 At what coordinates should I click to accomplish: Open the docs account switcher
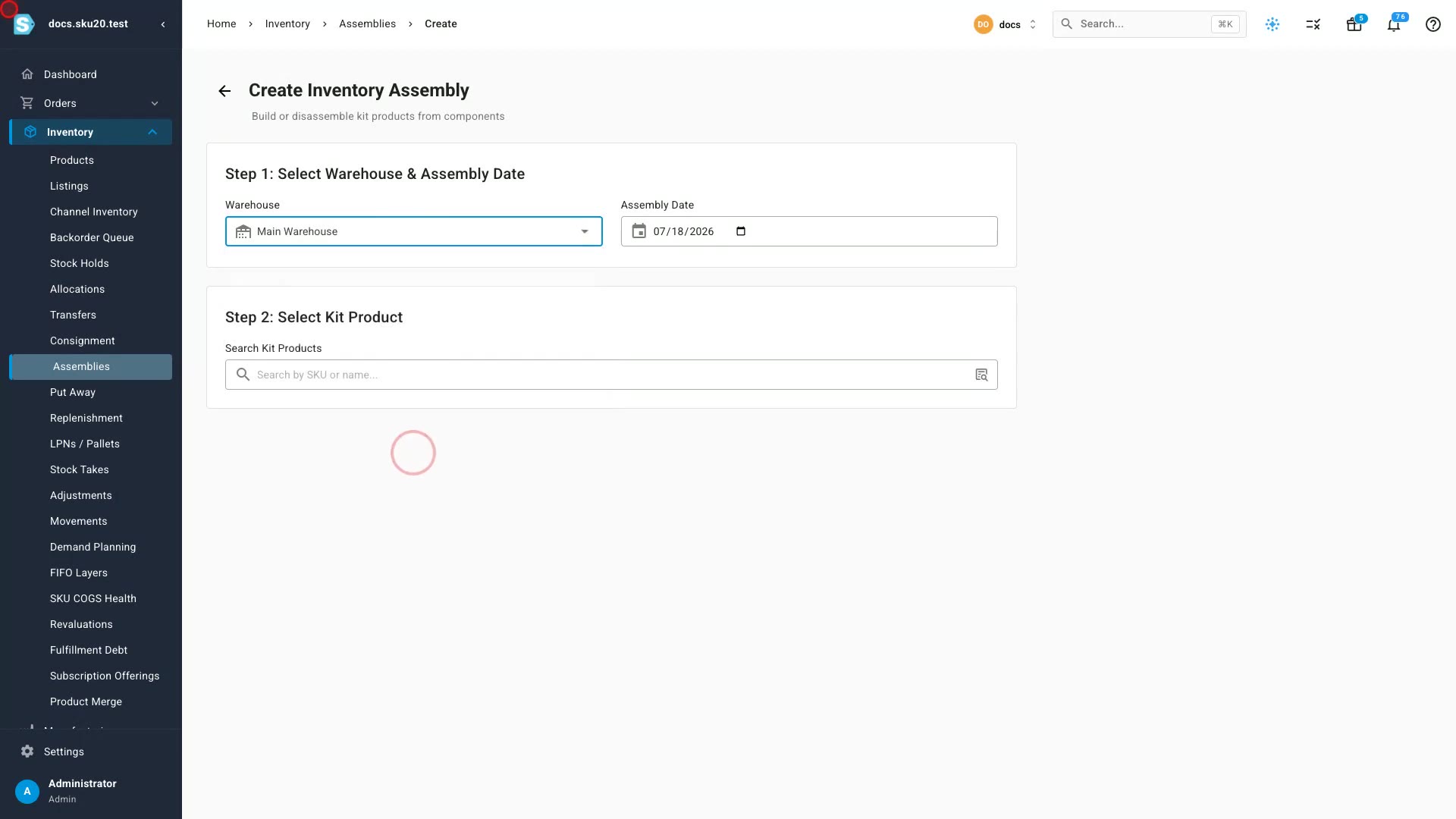(1005, 24)
